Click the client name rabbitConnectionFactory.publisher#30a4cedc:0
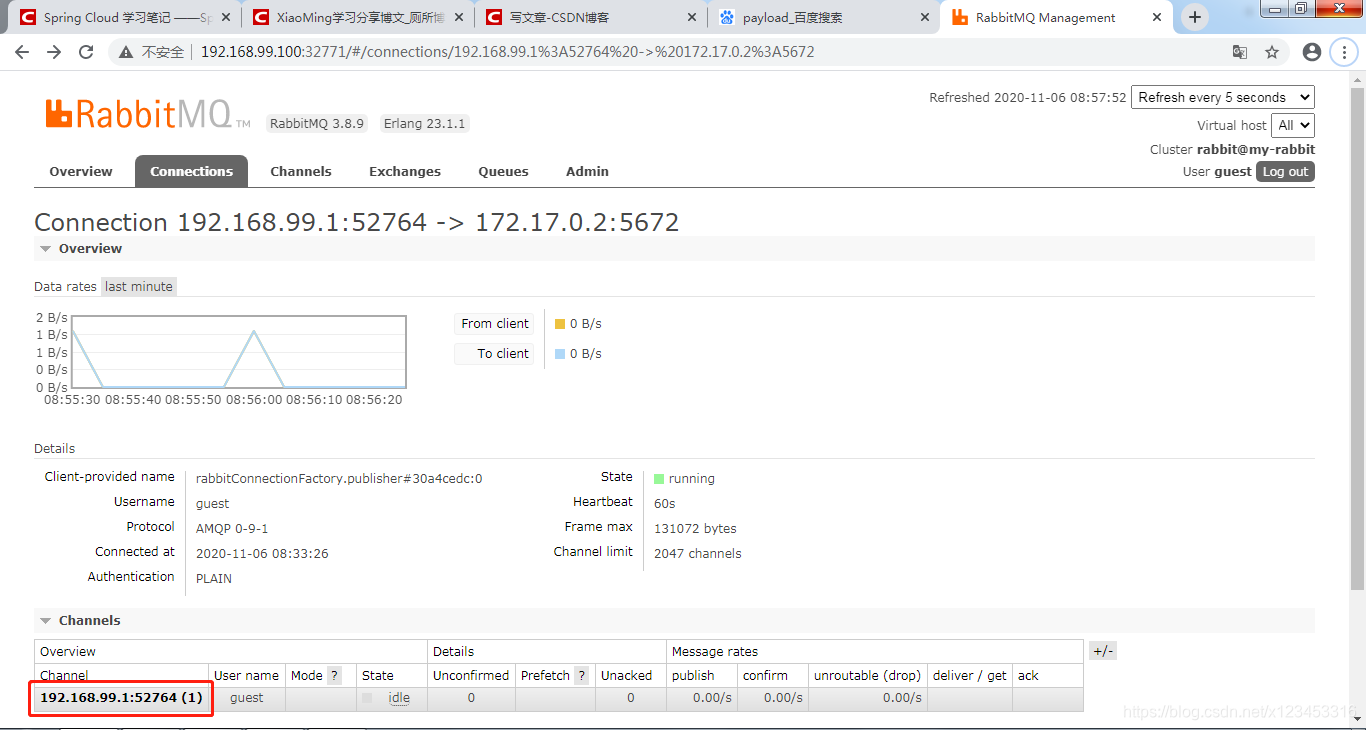 339,479
